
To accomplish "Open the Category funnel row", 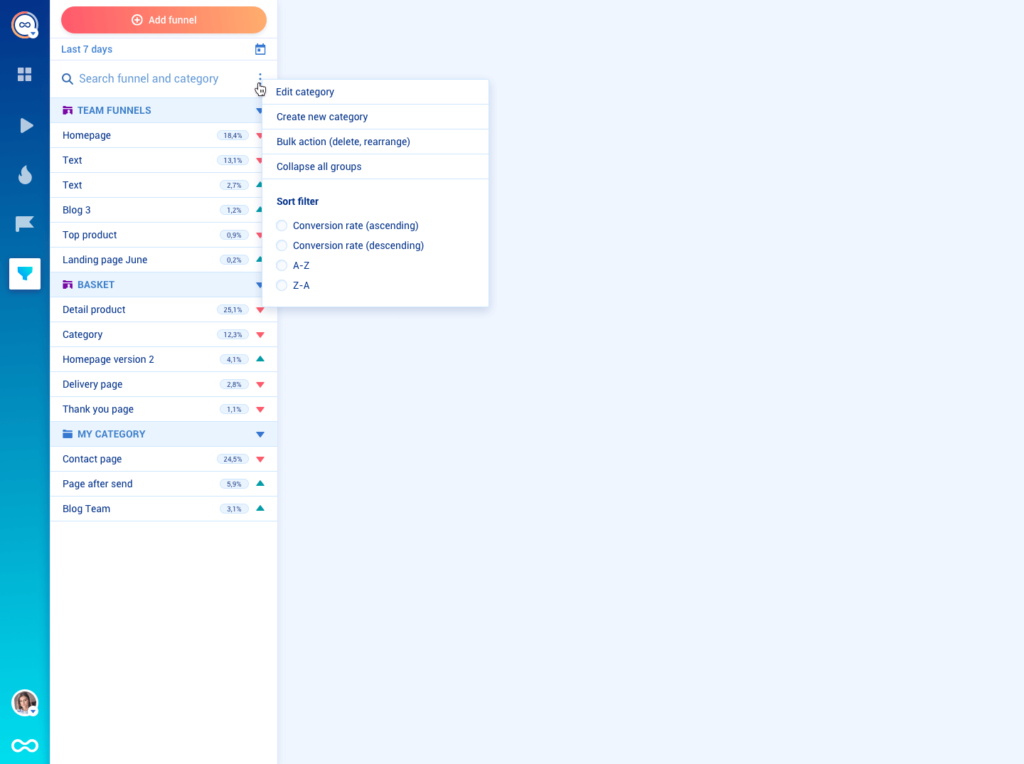I will pyautogui.click(x=163, y=335).
